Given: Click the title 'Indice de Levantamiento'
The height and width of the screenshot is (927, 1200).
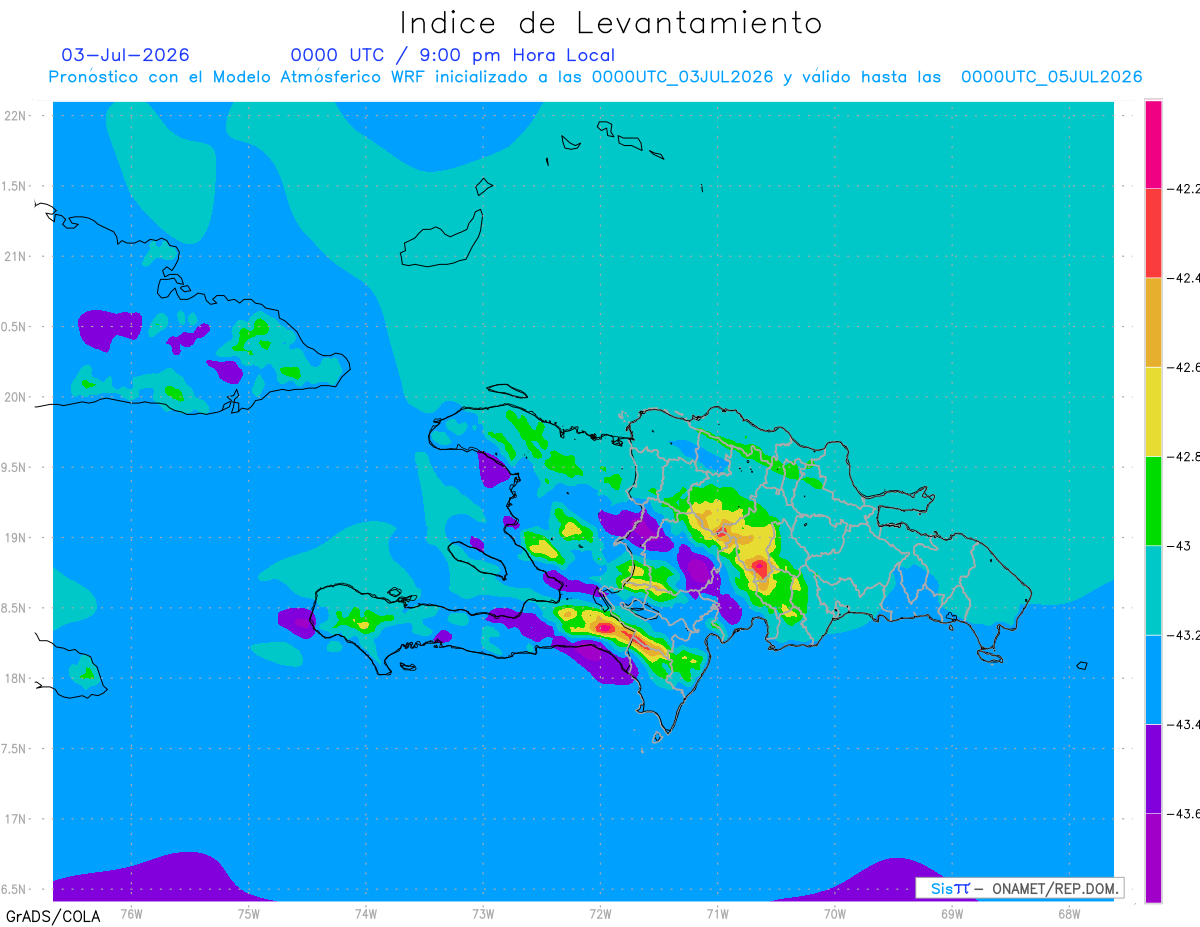Looking at the screenshot, I should click(x=611, y=23).
